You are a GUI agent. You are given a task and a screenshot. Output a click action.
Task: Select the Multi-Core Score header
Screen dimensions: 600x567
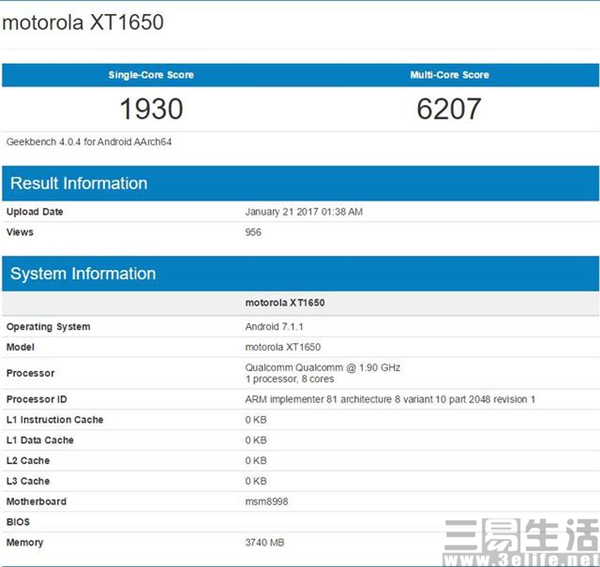[450, 75]
